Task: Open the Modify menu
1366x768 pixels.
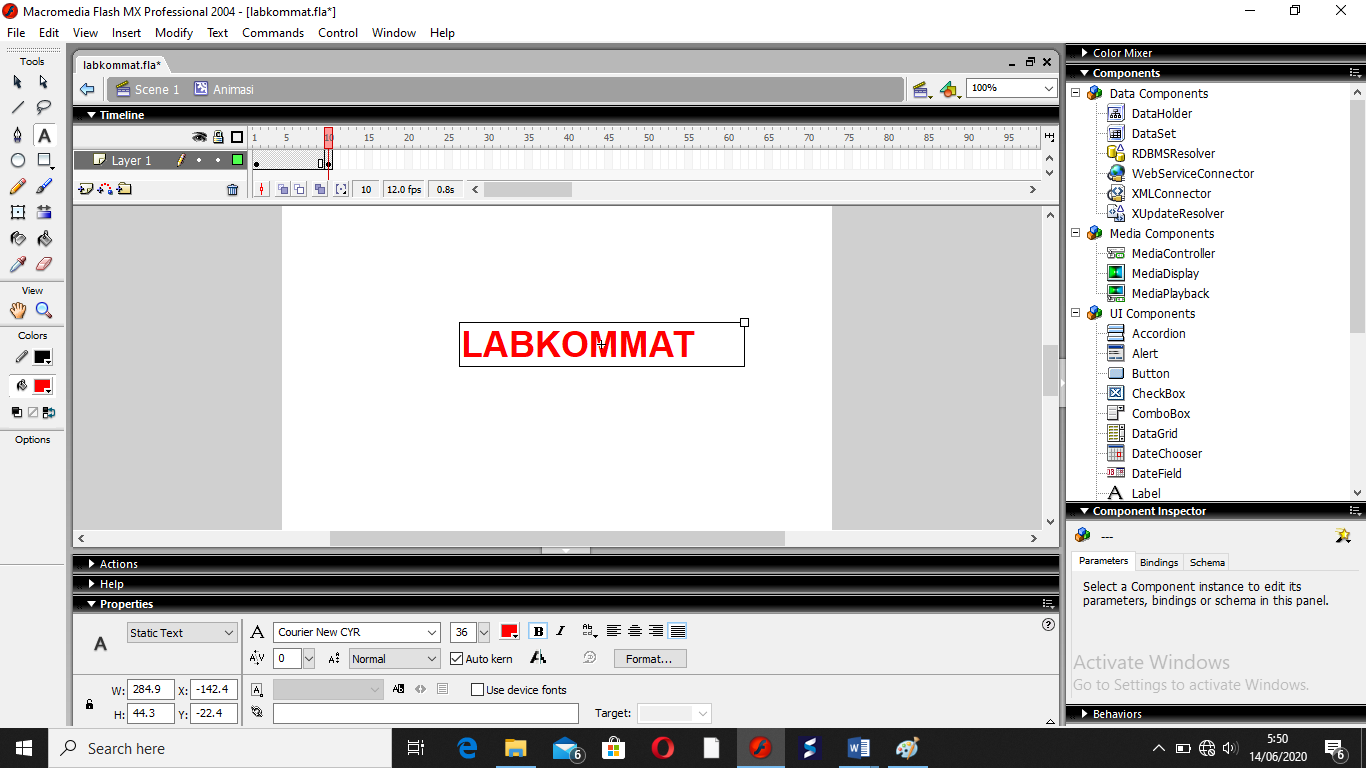Action: tap(173, 33)
